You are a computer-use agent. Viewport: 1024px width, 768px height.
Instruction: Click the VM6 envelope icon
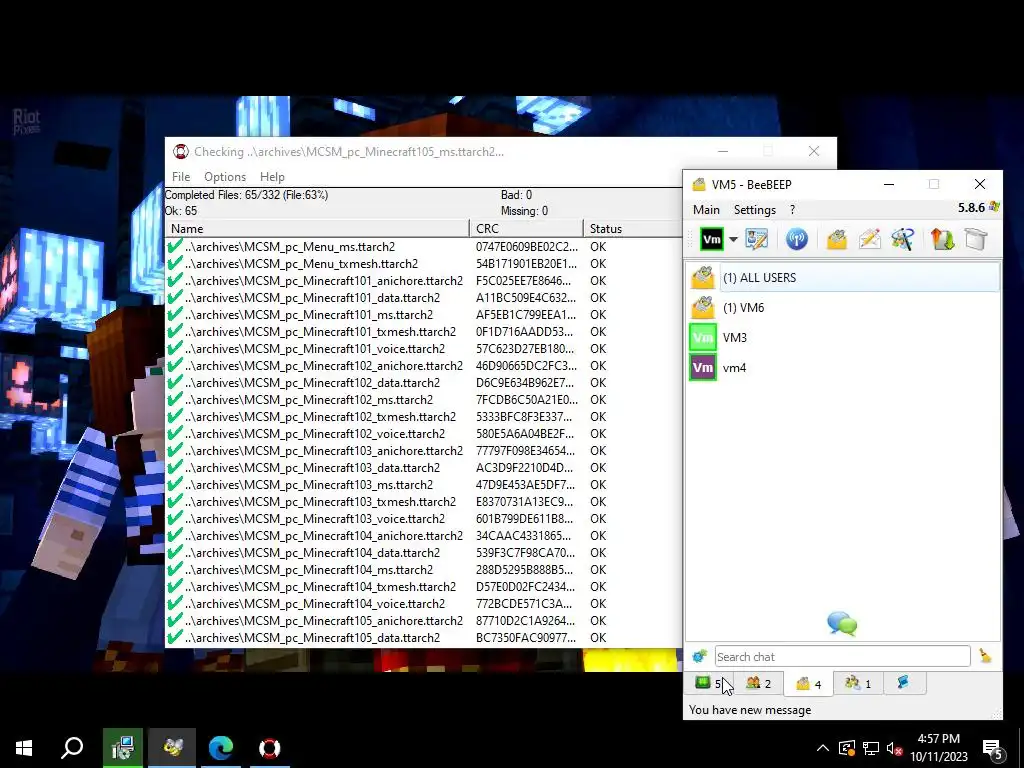703,308
